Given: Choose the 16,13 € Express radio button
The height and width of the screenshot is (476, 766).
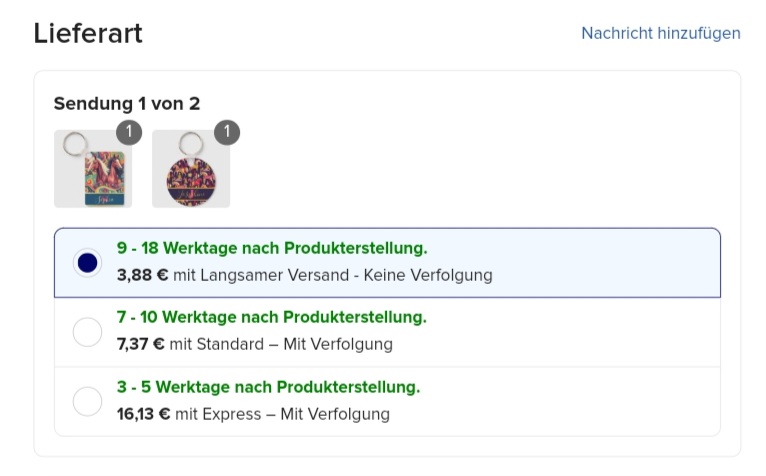Looking at the screenshot, I should (87, 401).
